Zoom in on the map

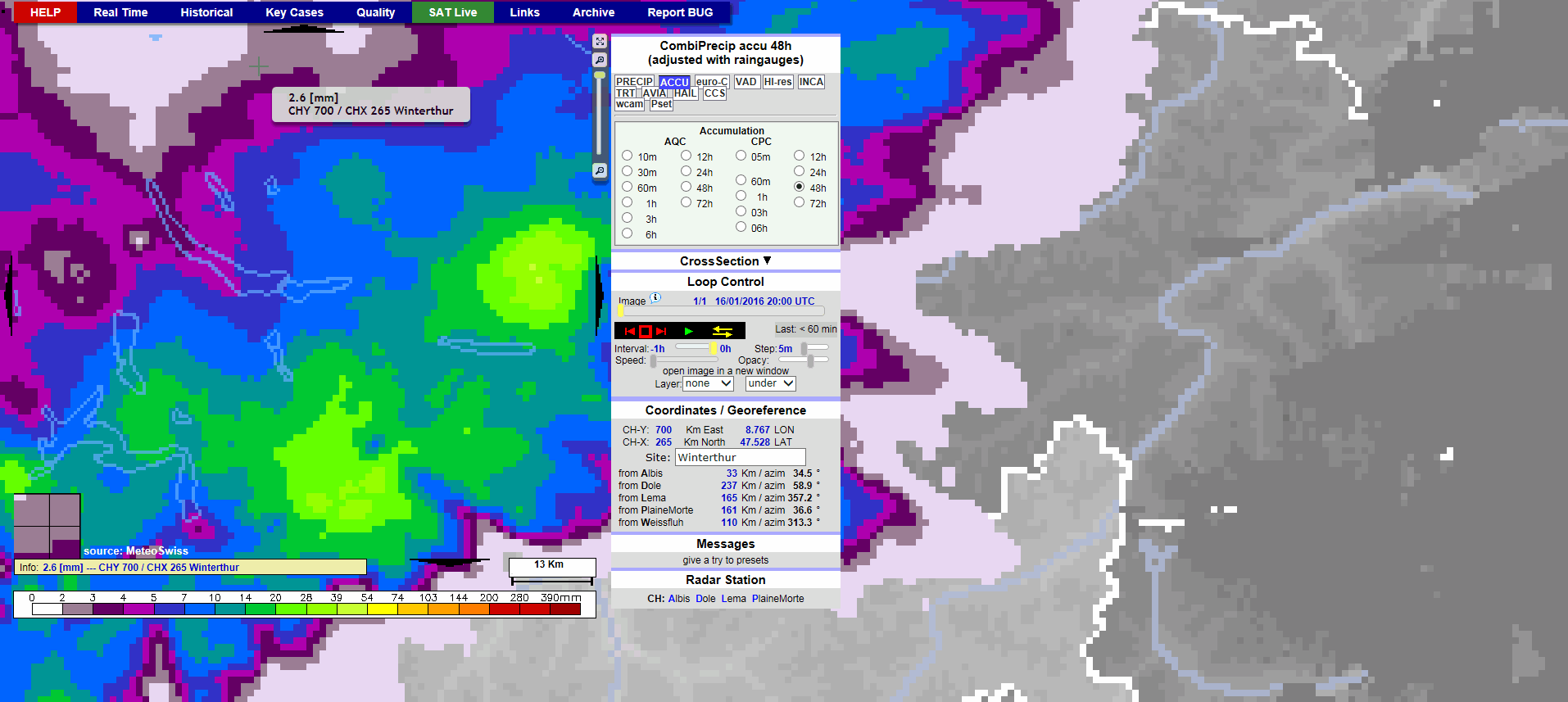coord(600,60)
